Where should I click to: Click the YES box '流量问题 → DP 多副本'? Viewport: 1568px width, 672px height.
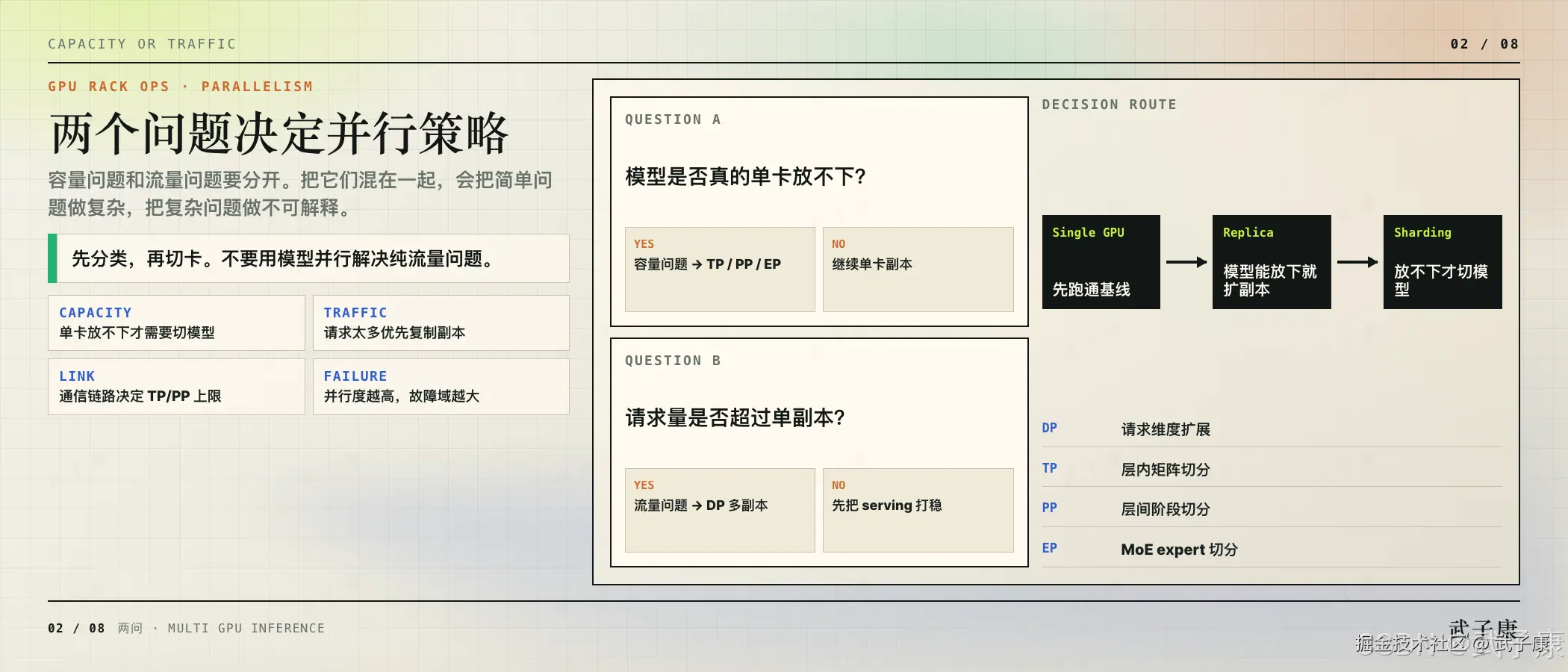[x=720, y=511]
